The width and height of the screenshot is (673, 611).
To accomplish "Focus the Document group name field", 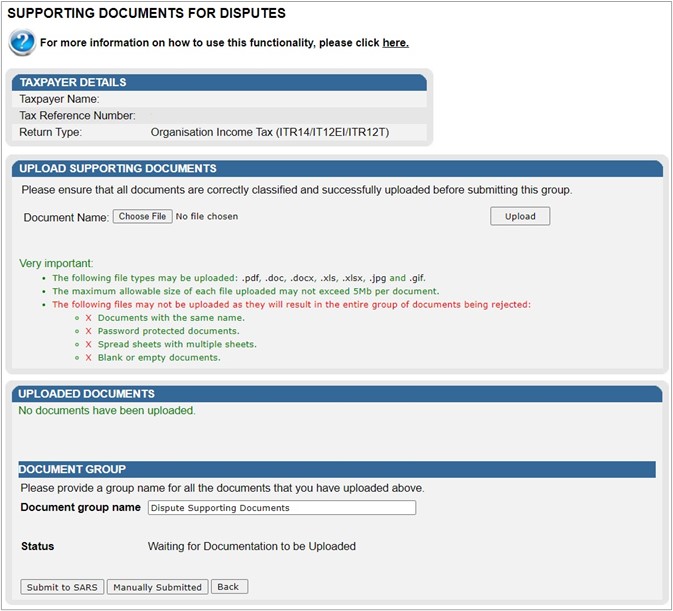I will pyautogui.click(x=281, y=508).
